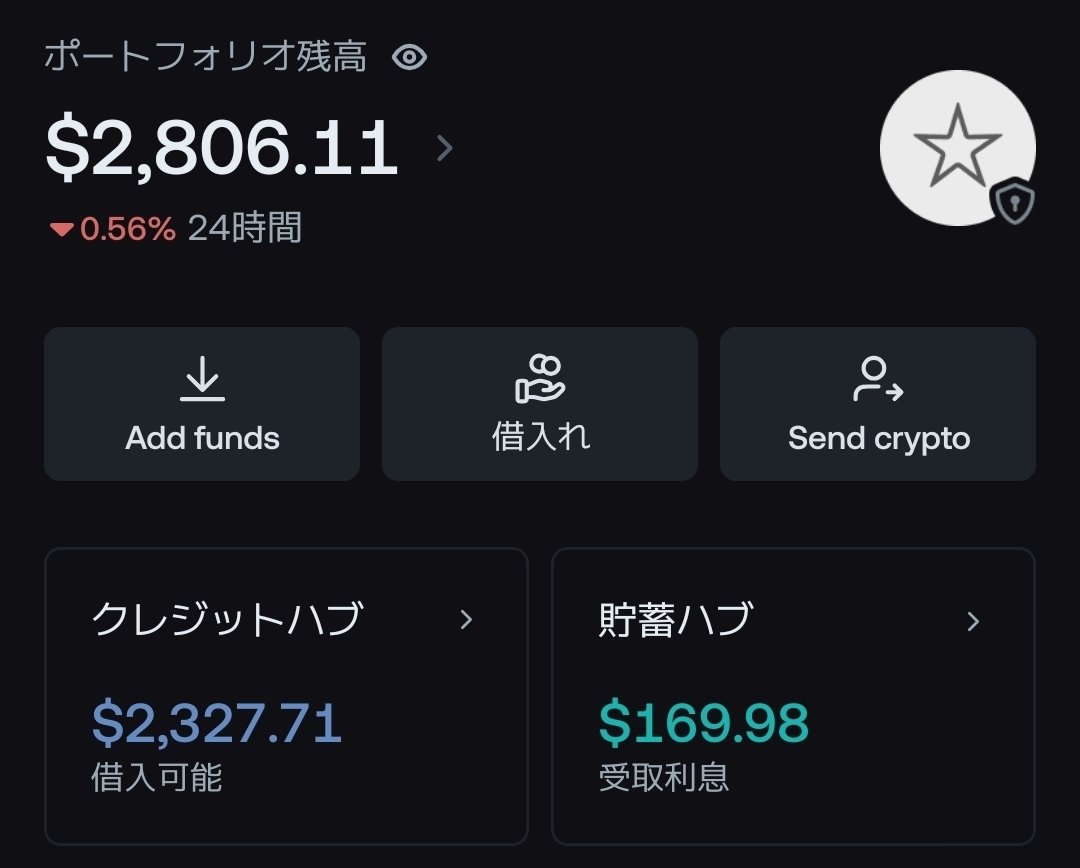Tap the $2,806.11 portfolio balance
Viewport: 1080px width, 868px height.
[x=222, y=149]
